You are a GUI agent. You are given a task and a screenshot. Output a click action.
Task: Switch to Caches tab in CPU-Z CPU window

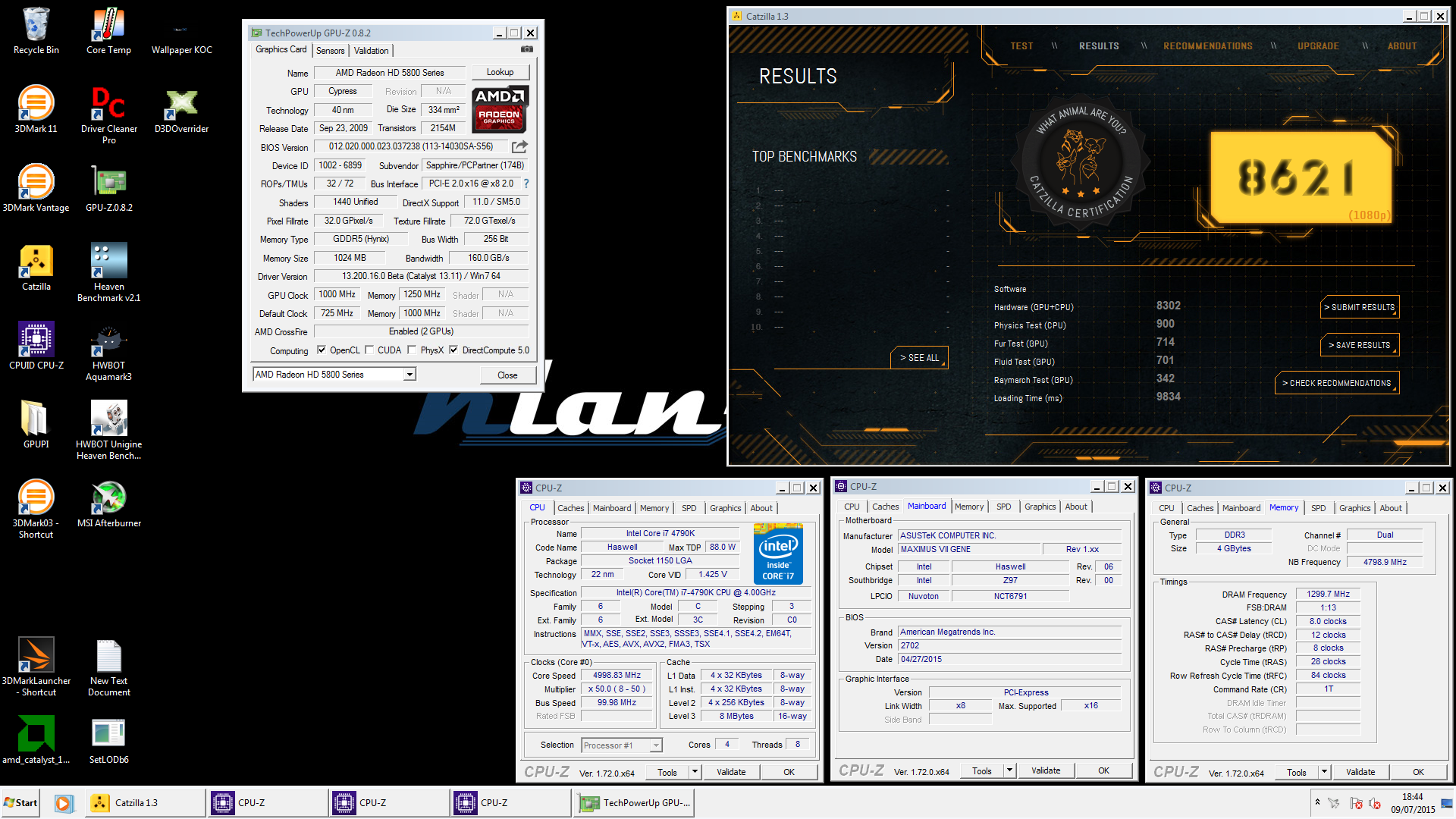pos(570,508)
